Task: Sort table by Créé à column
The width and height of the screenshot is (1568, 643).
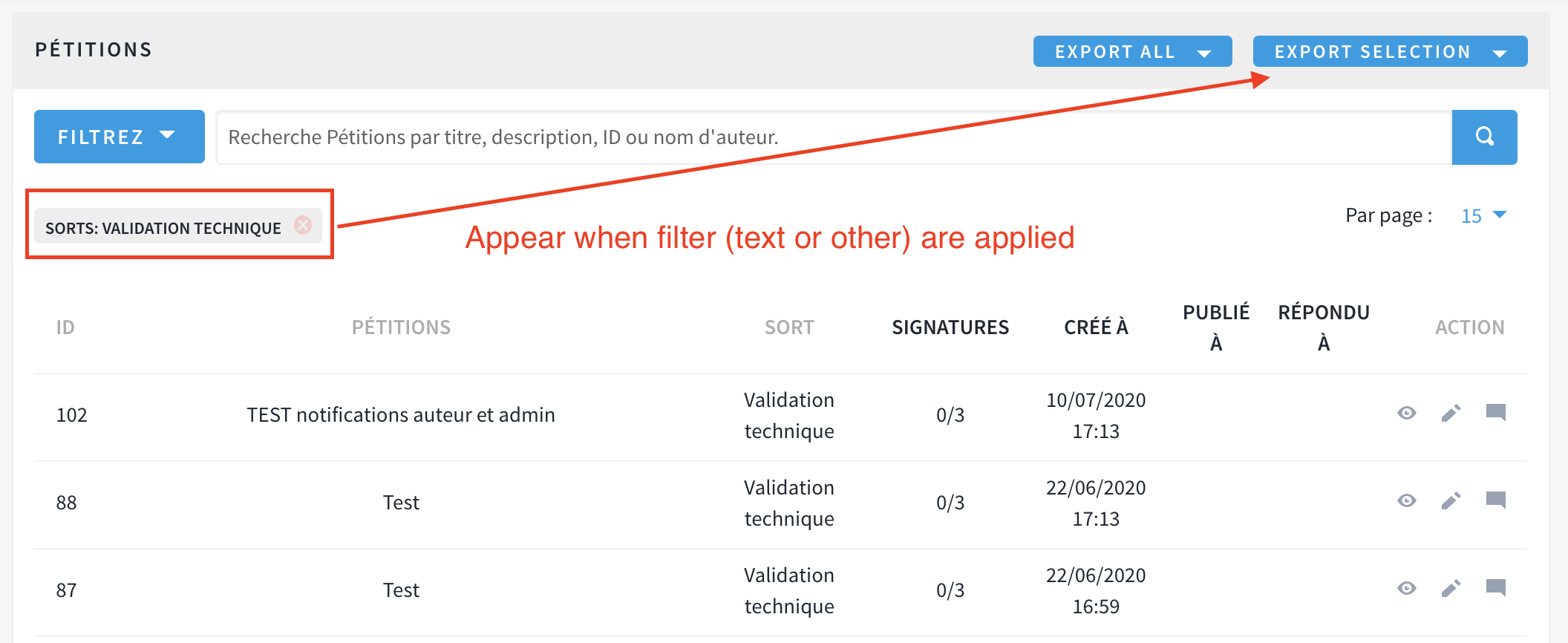Action: pos(1096,327)
